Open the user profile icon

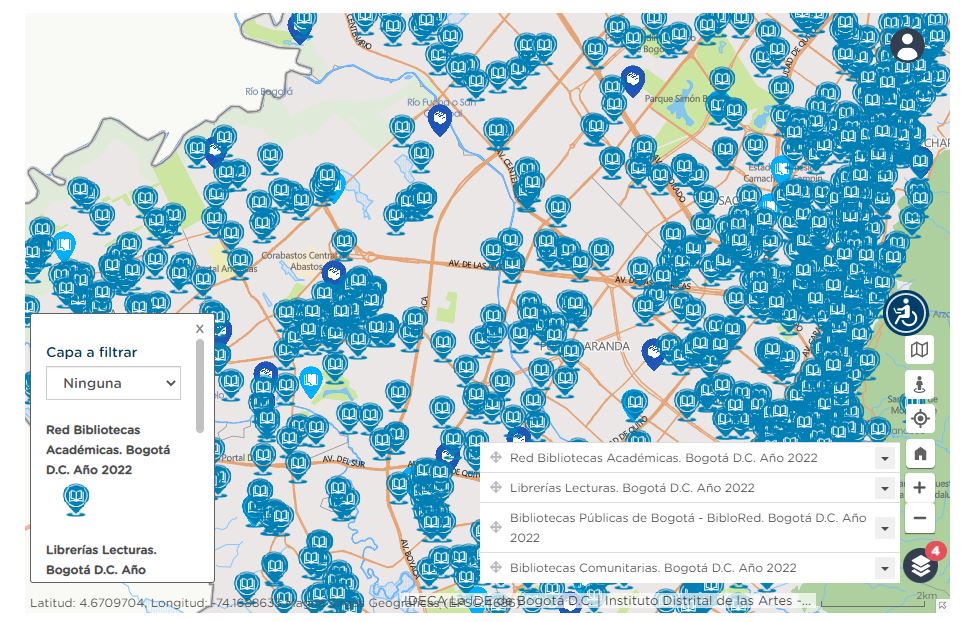907,45
